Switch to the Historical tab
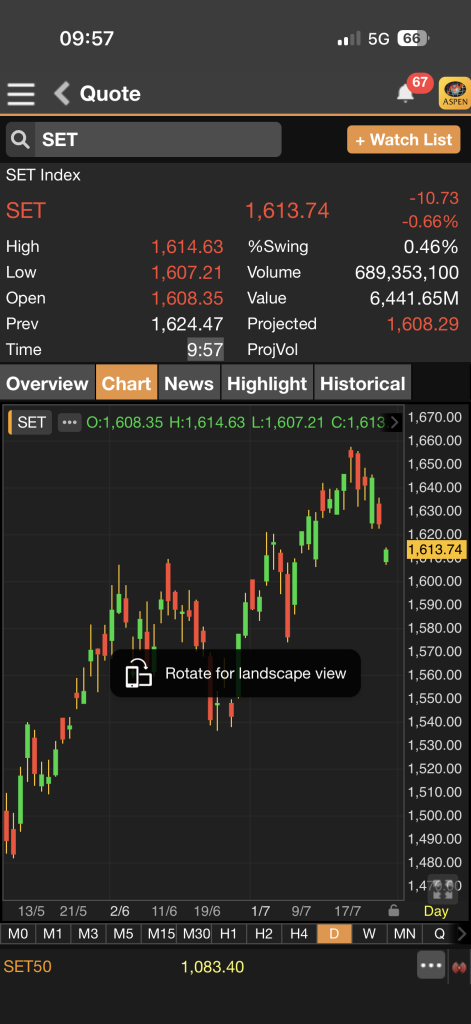 (x=363, y=383)
